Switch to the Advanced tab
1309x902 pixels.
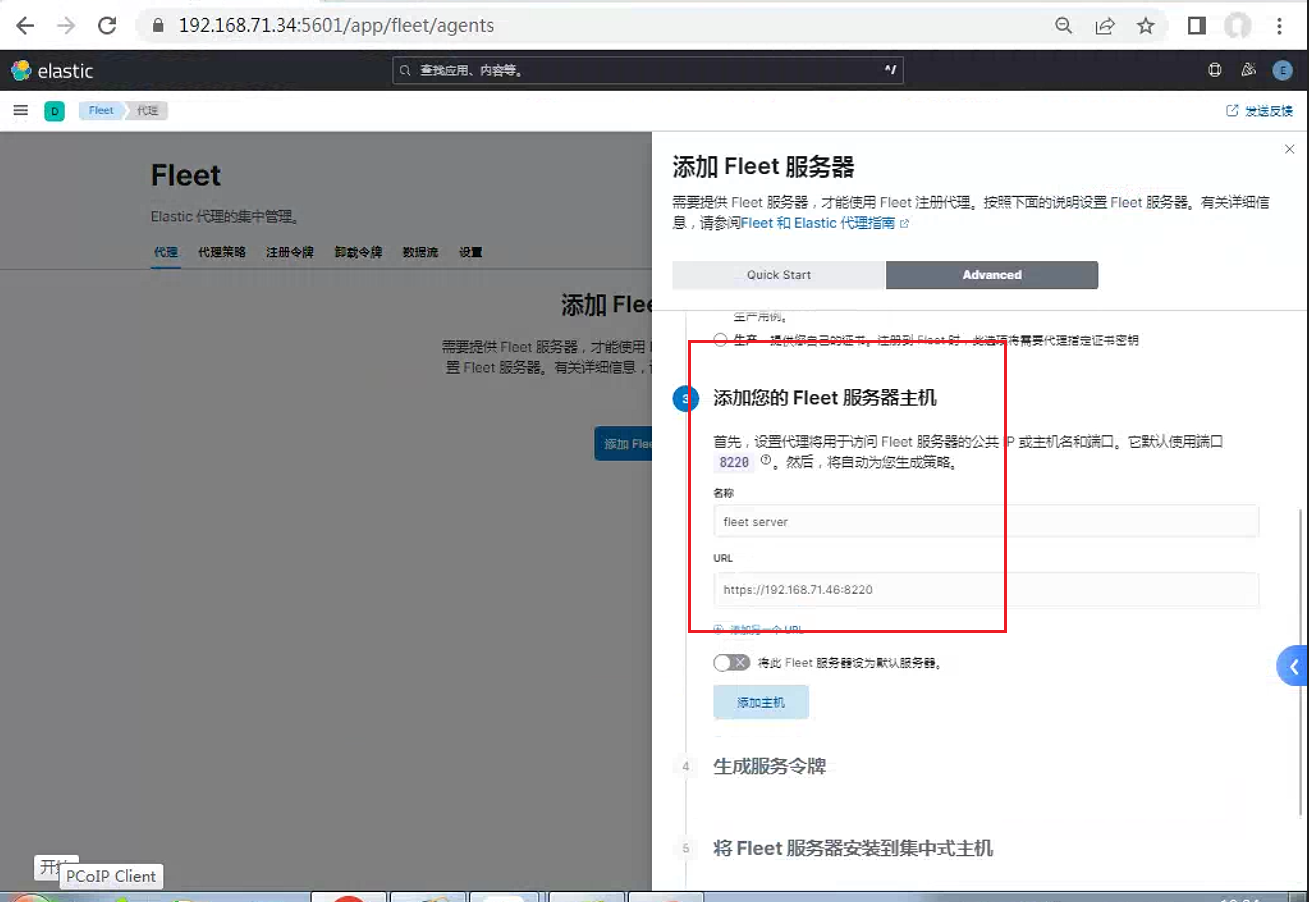(x=992, y=275)
